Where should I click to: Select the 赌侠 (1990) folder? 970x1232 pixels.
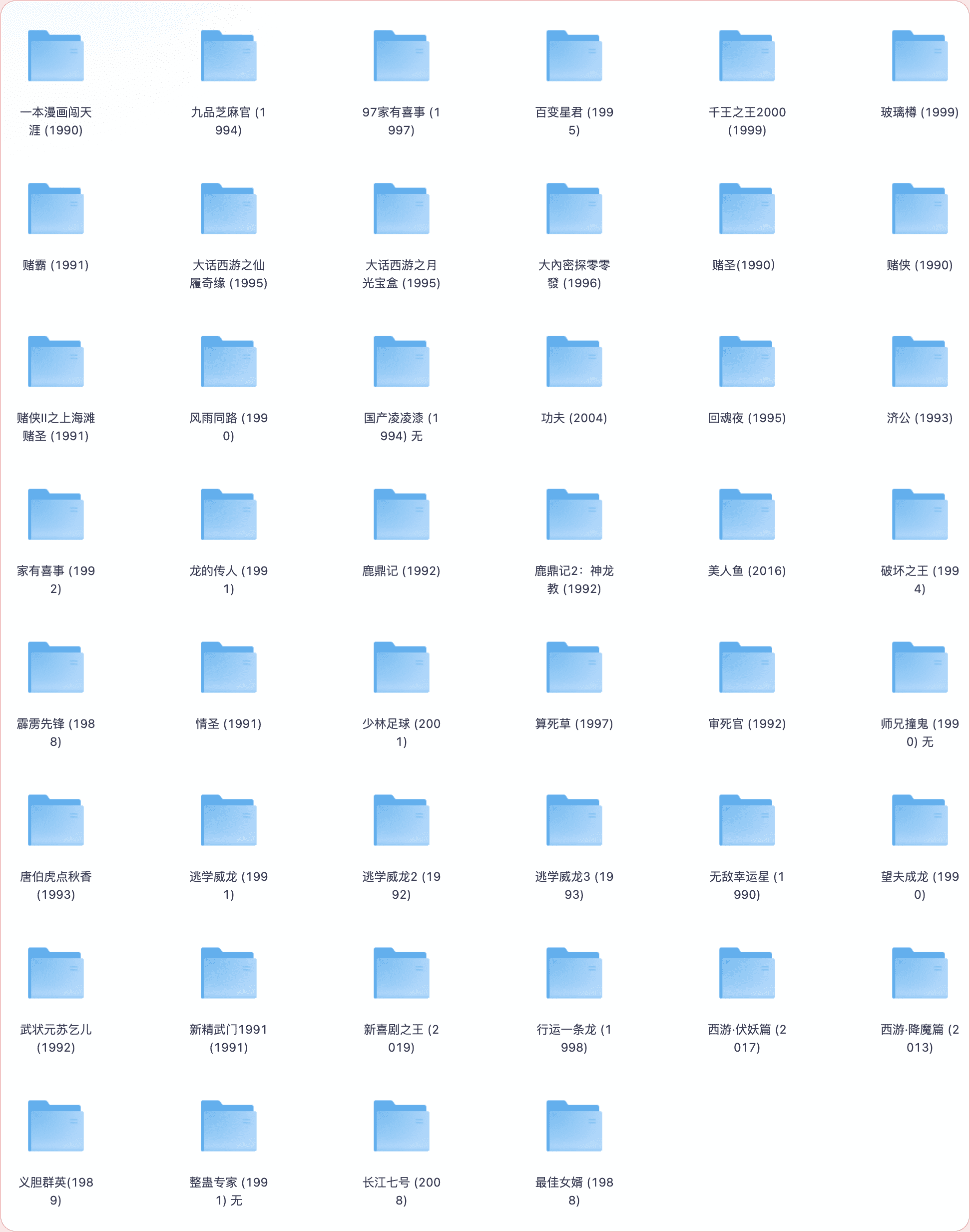click(920, 208)
